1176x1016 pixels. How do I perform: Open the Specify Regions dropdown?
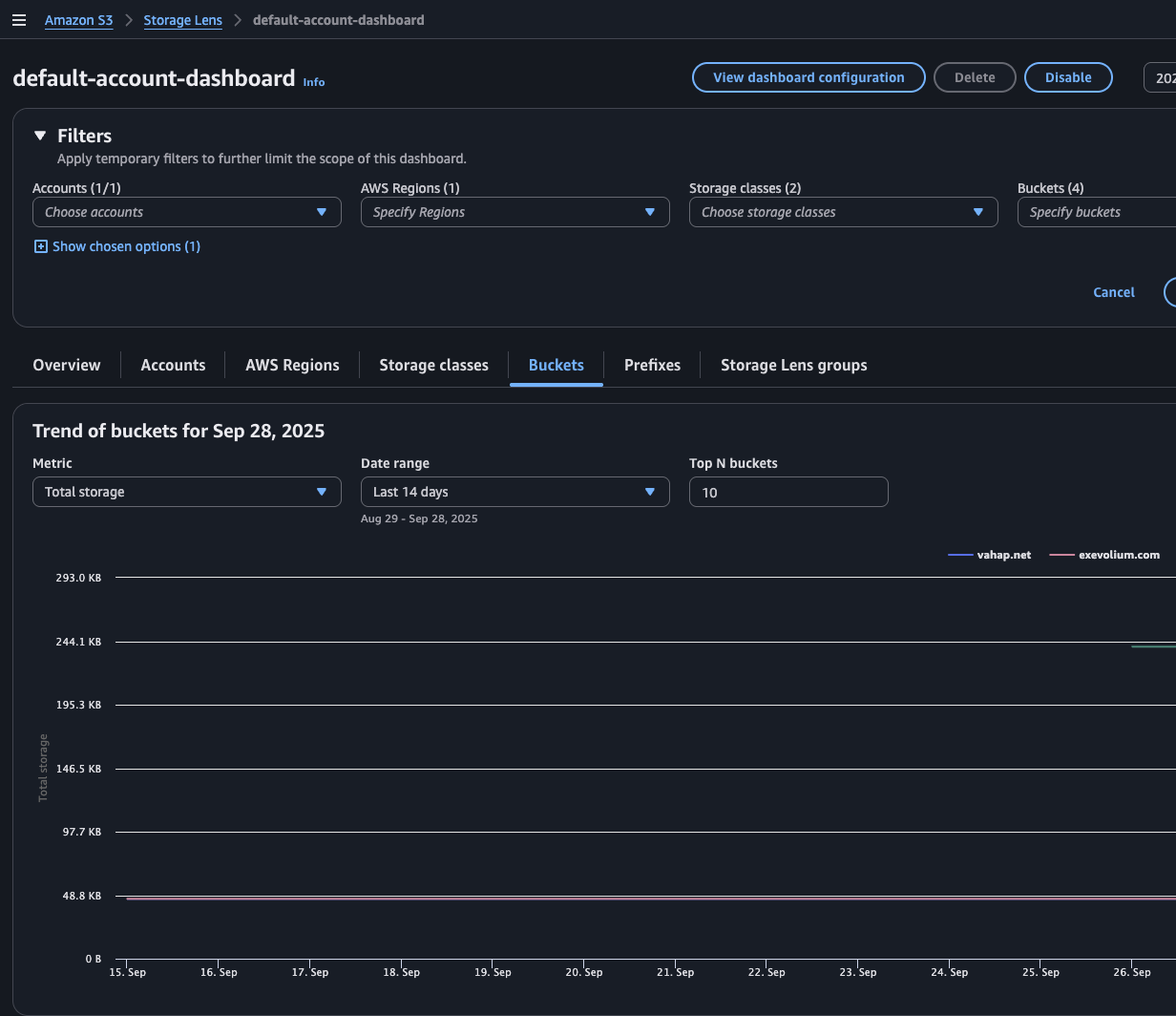click(514, 212)
